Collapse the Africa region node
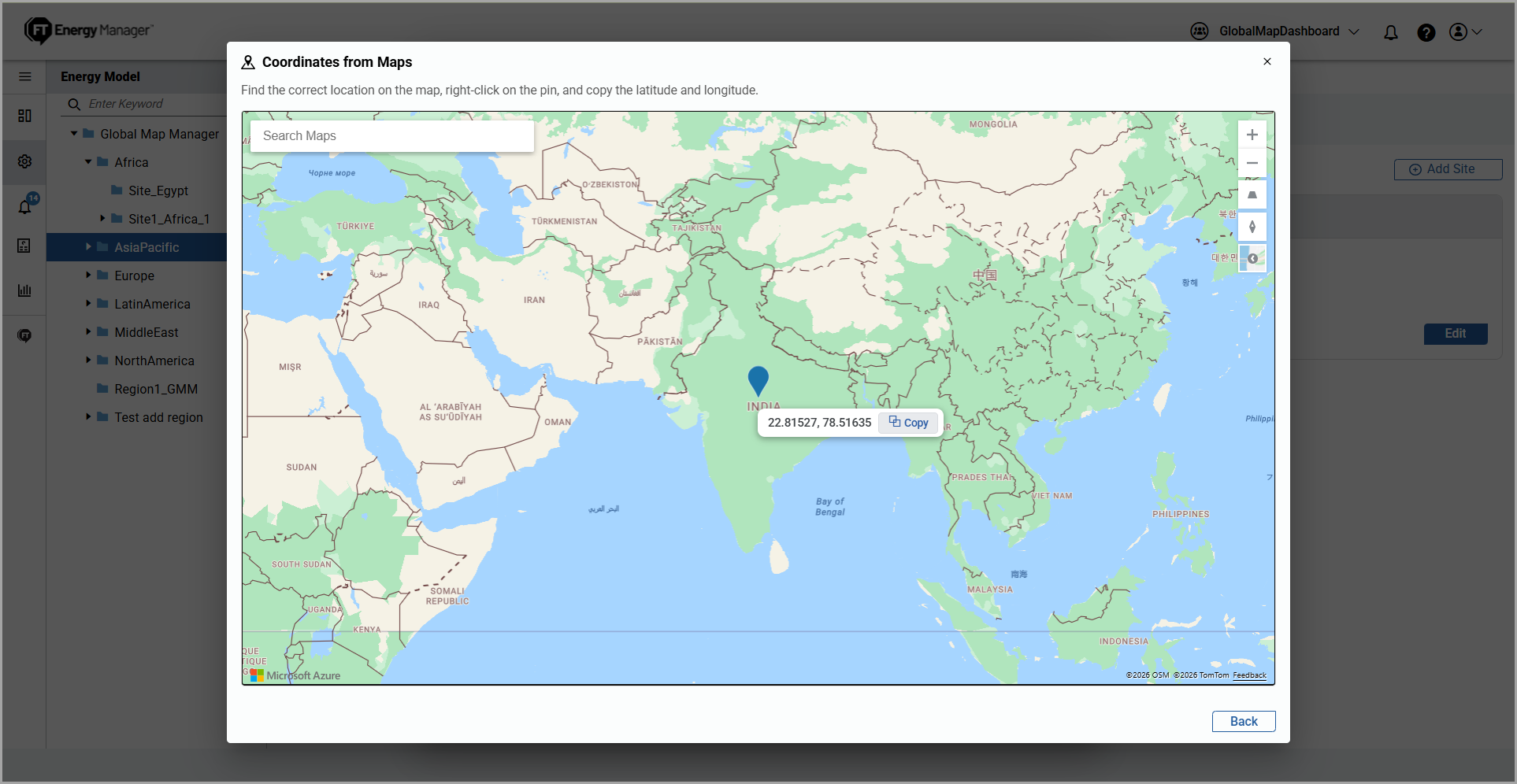 coord(88,162)
